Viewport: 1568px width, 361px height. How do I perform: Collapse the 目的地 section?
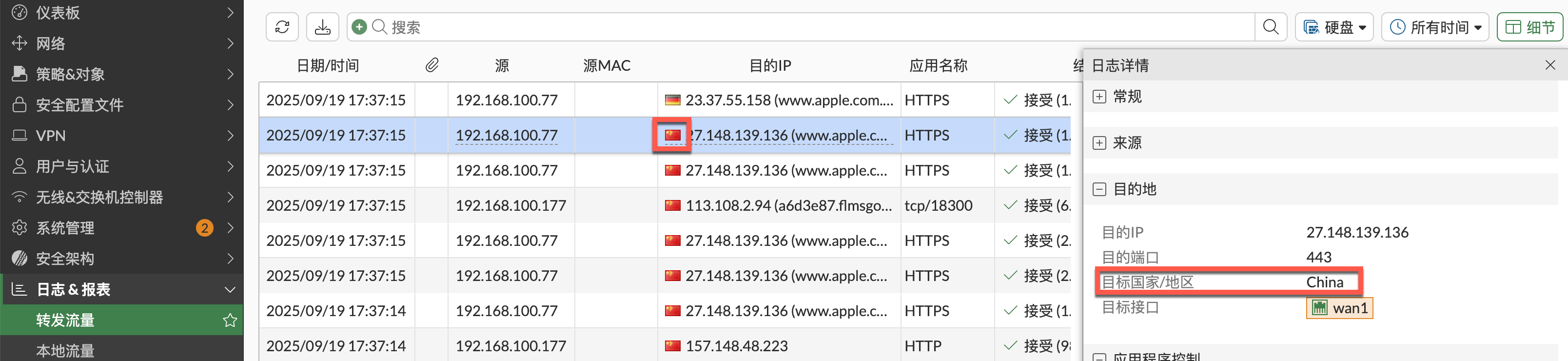click(1098, 189)
